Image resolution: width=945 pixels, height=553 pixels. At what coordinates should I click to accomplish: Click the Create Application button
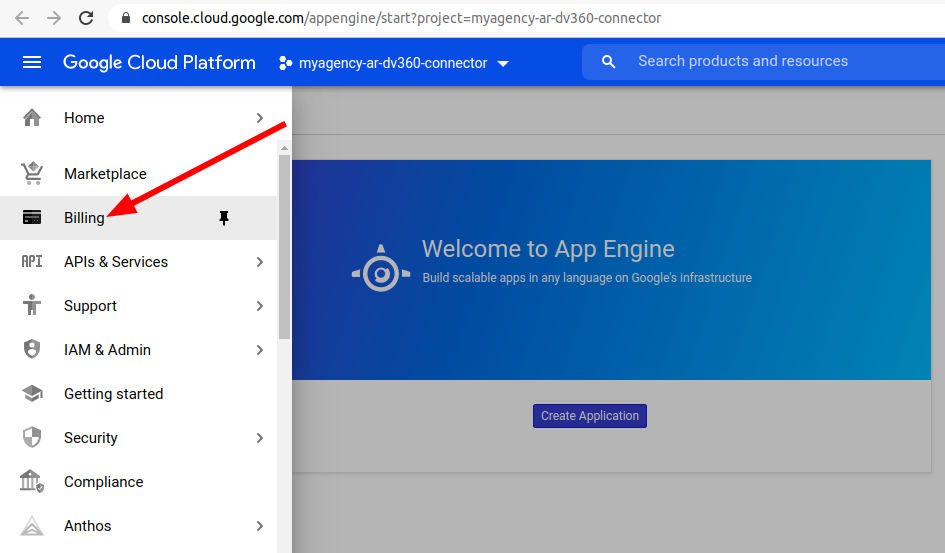tap(589, 416)
